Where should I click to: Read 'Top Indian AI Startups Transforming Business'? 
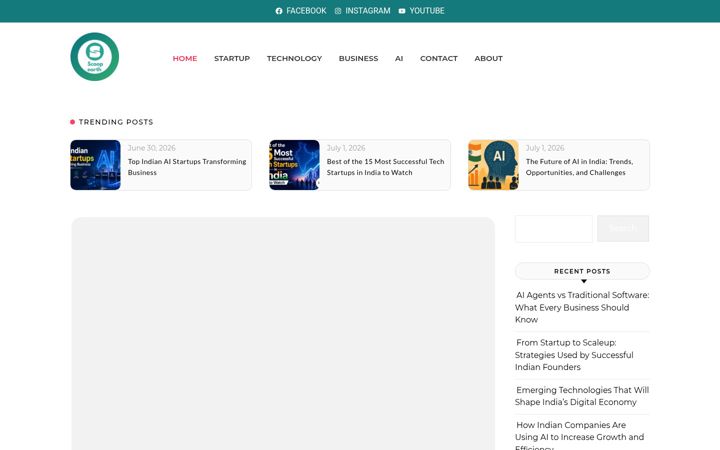tap(187, 167)
